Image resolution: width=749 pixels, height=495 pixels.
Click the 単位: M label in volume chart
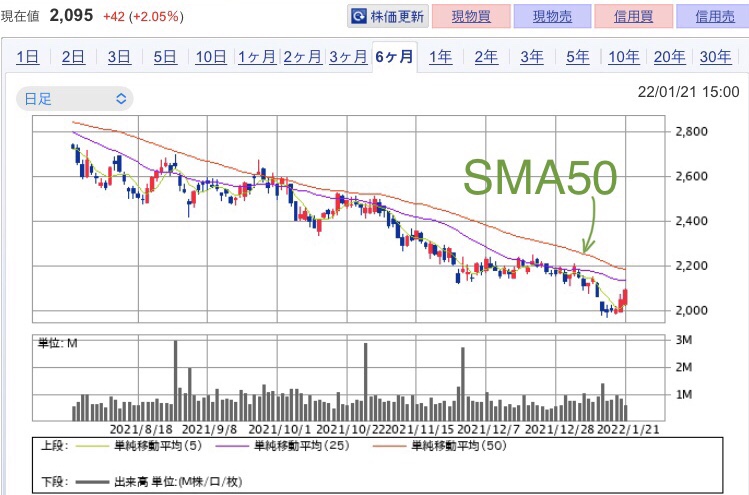(57, 343)
